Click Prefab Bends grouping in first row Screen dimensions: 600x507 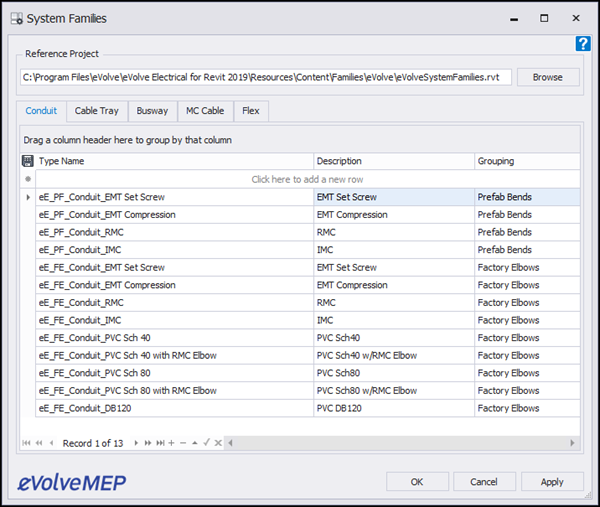527,197
